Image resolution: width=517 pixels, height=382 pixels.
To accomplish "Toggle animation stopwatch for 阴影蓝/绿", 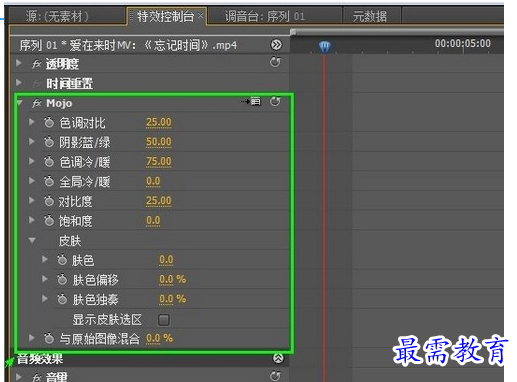I will 49,142.
